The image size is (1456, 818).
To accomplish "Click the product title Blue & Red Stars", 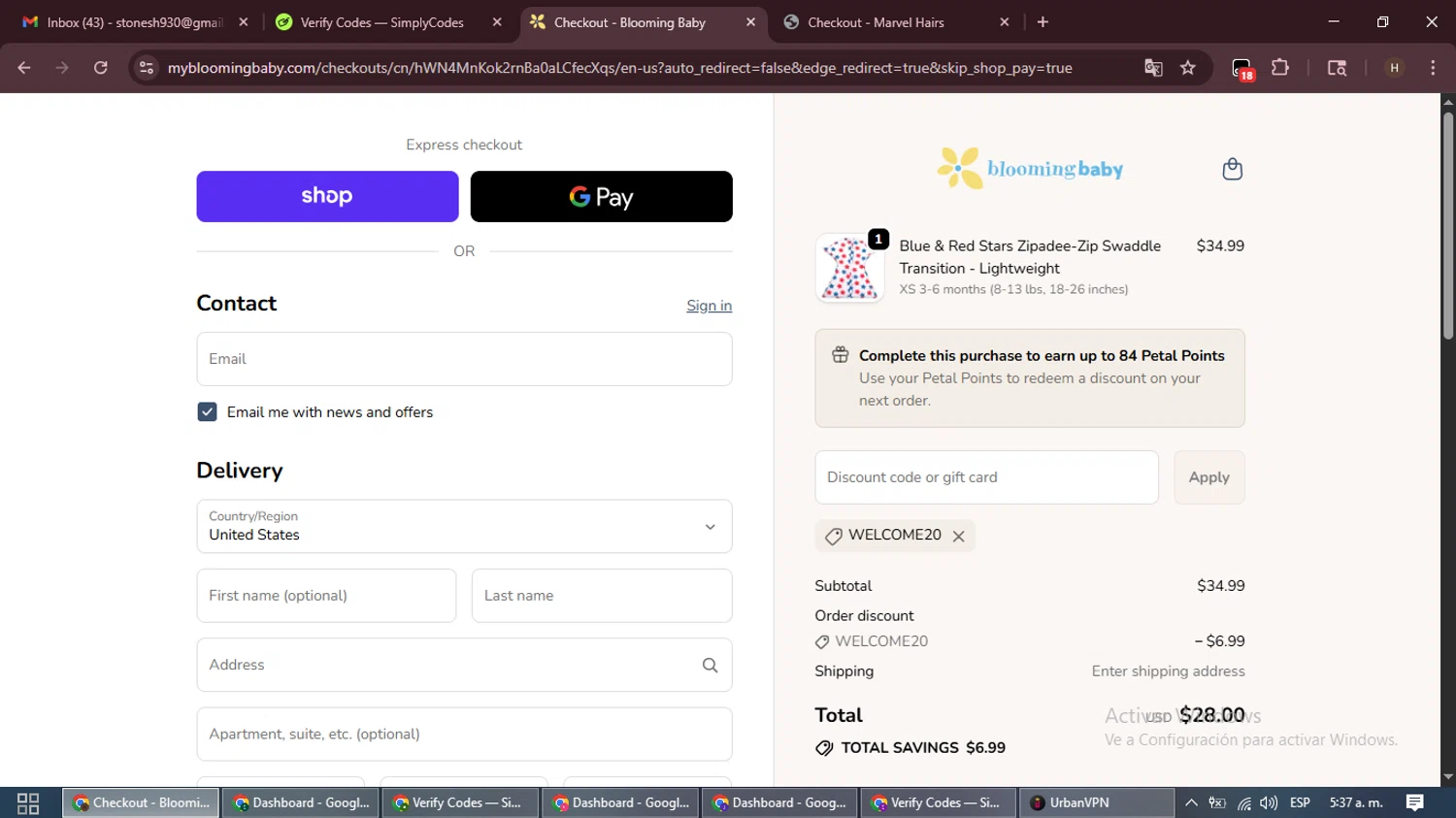I will click(x=1030, y=257).
